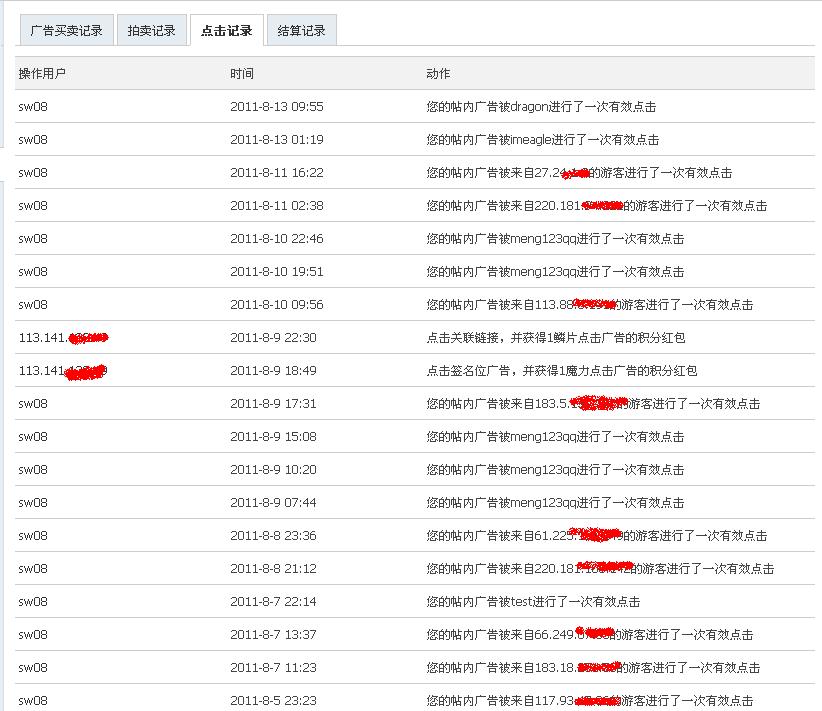Click the test username in the 2011-8-7 22:14 row
This screenshot has width=822, height=711.
pos(522,601)
